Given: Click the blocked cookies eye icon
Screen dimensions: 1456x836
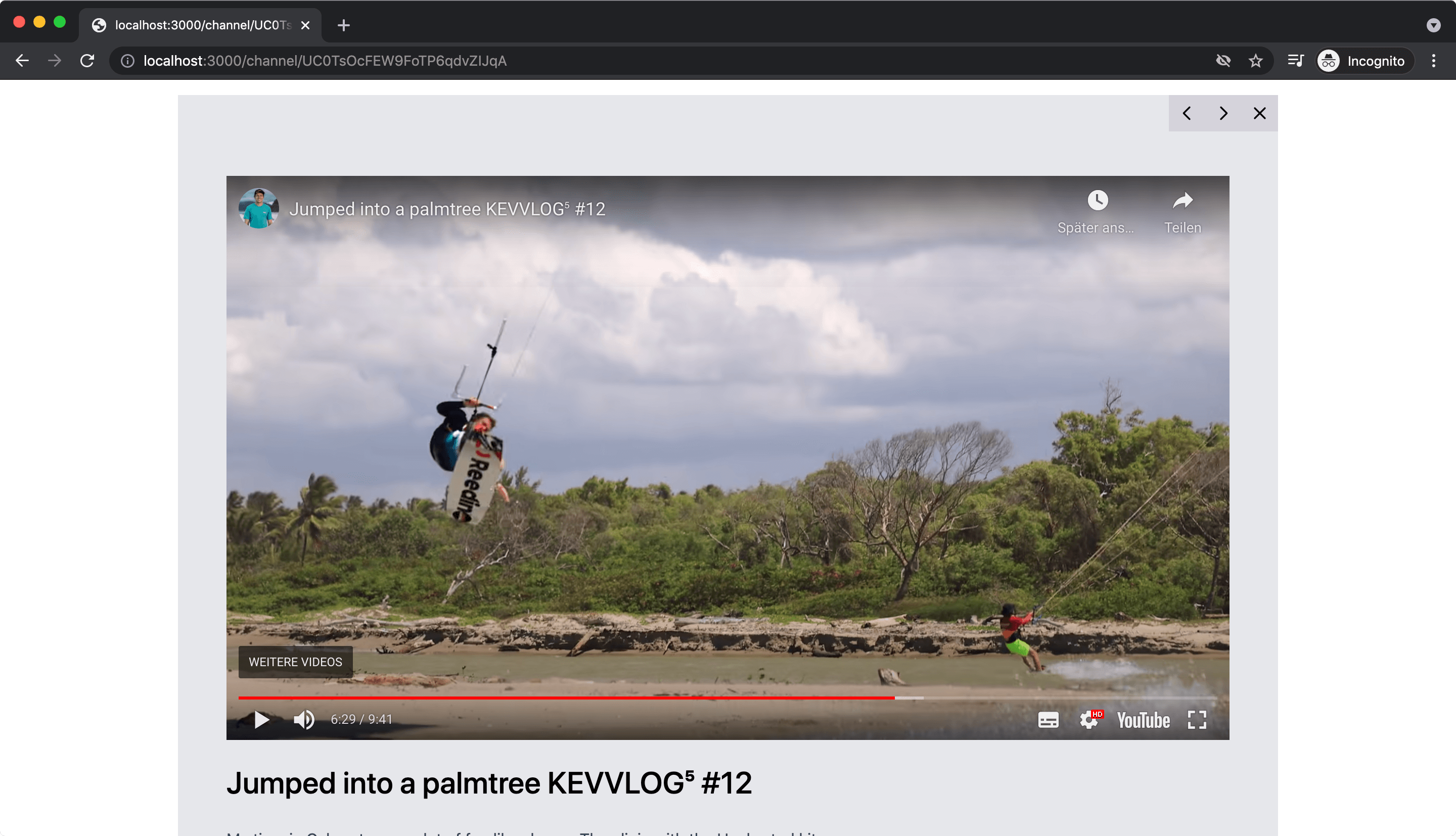Looking at the screenshot, I should (1223, 61).
